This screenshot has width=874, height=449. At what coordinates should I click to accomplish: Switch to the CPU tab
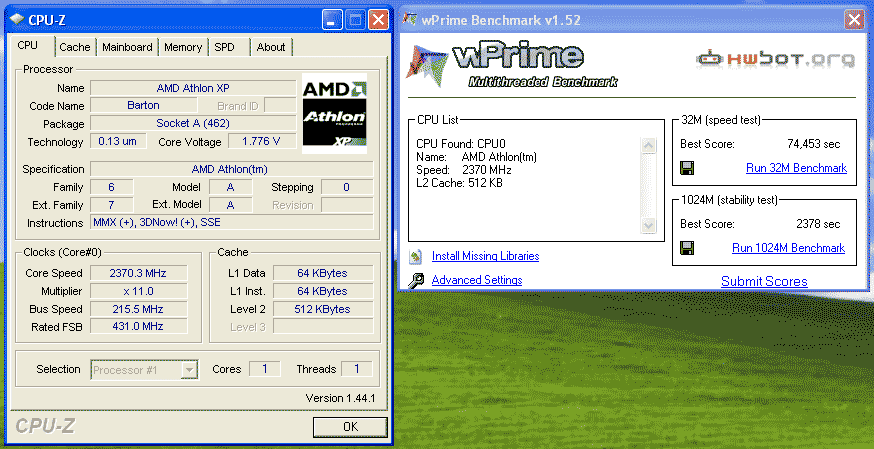[x=28, y=46]
